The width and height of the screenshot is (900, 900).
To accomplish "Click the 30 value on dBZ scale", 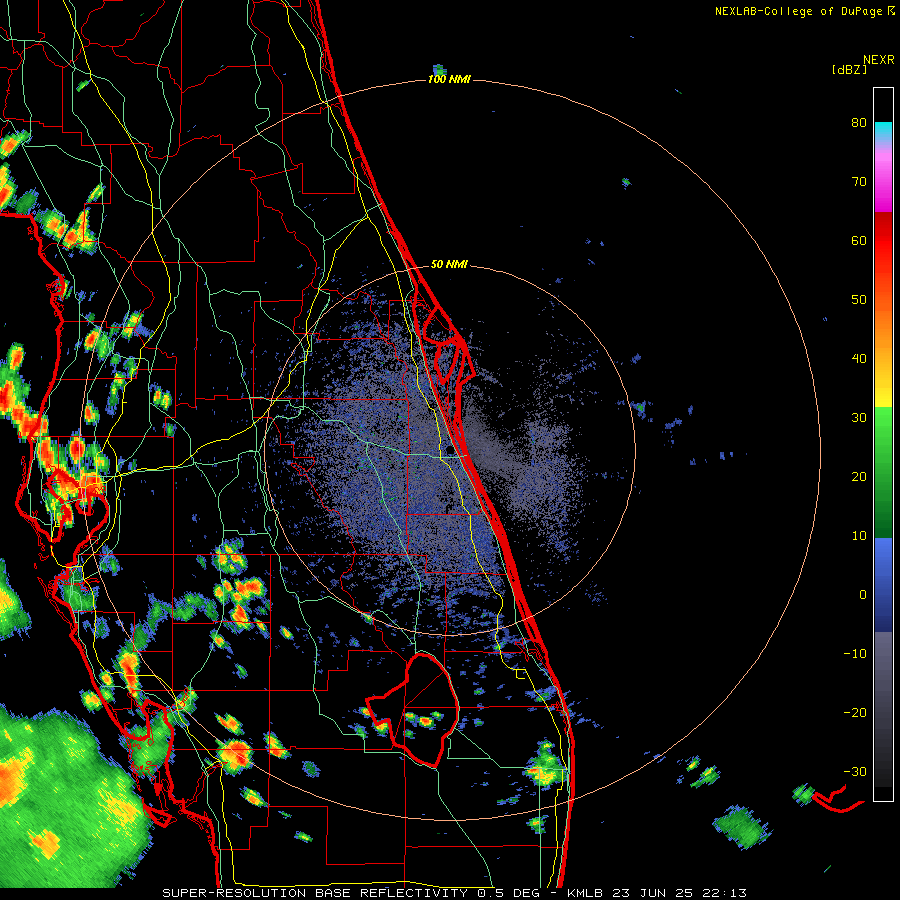I will coord(859,417).
